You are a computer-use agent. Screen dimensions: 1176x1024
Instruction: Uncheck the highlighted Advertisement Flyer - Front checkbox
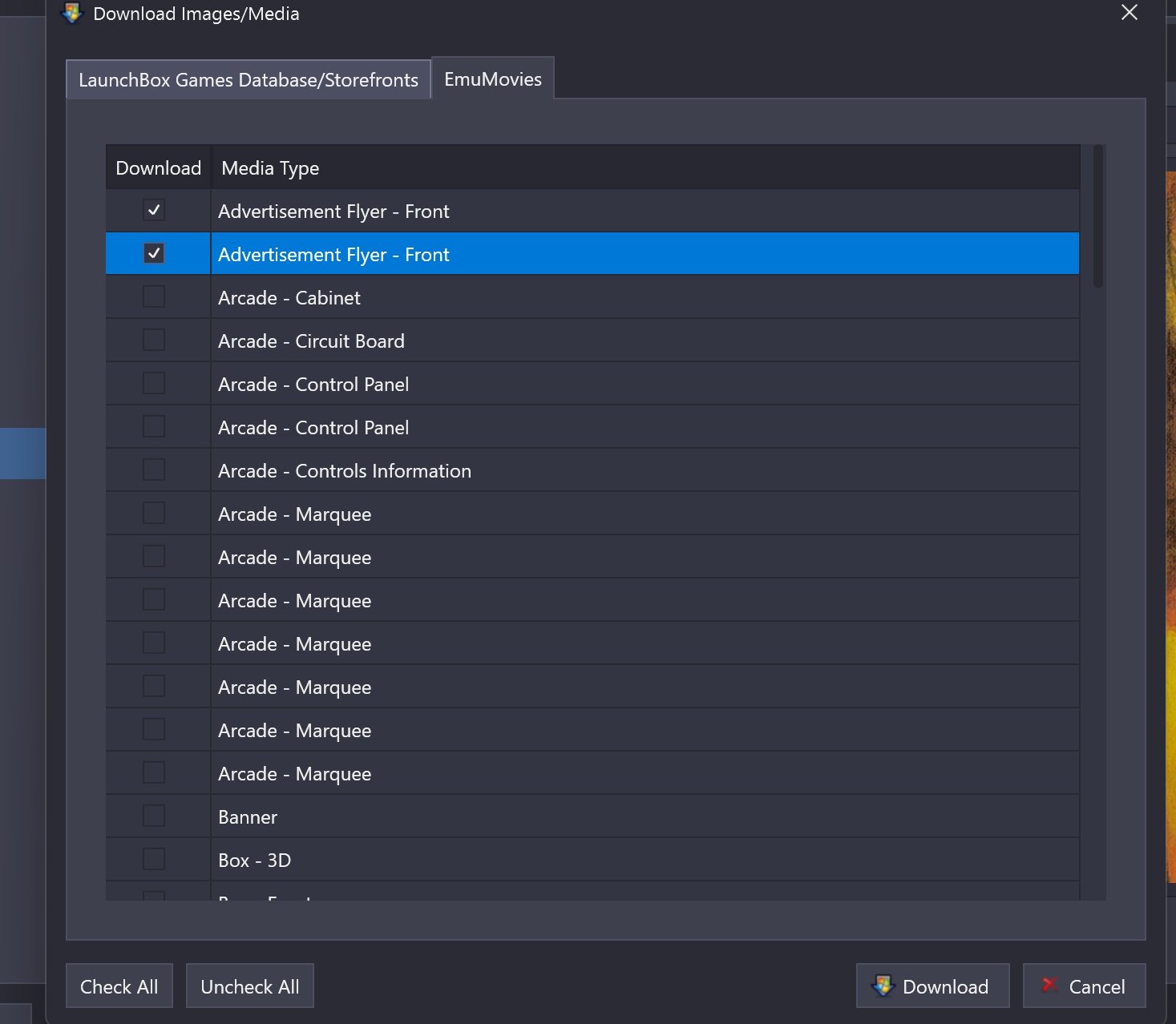154,253
